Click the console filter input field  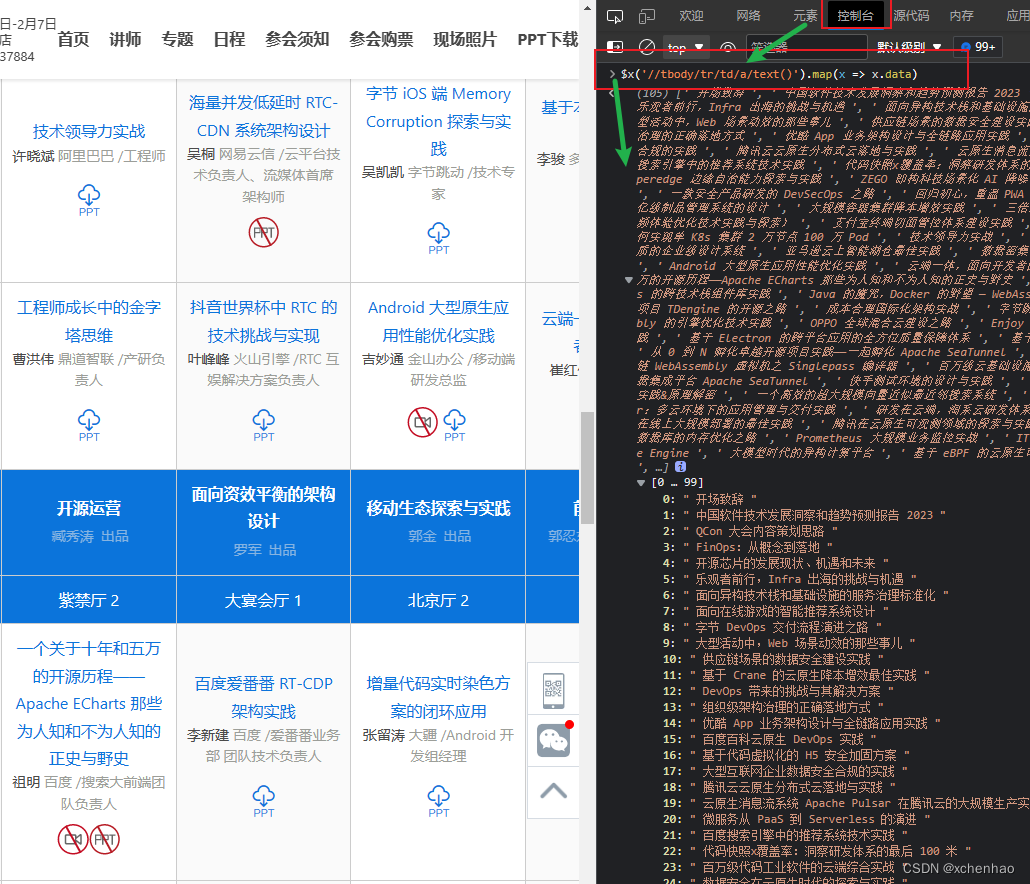pos(807,47)
